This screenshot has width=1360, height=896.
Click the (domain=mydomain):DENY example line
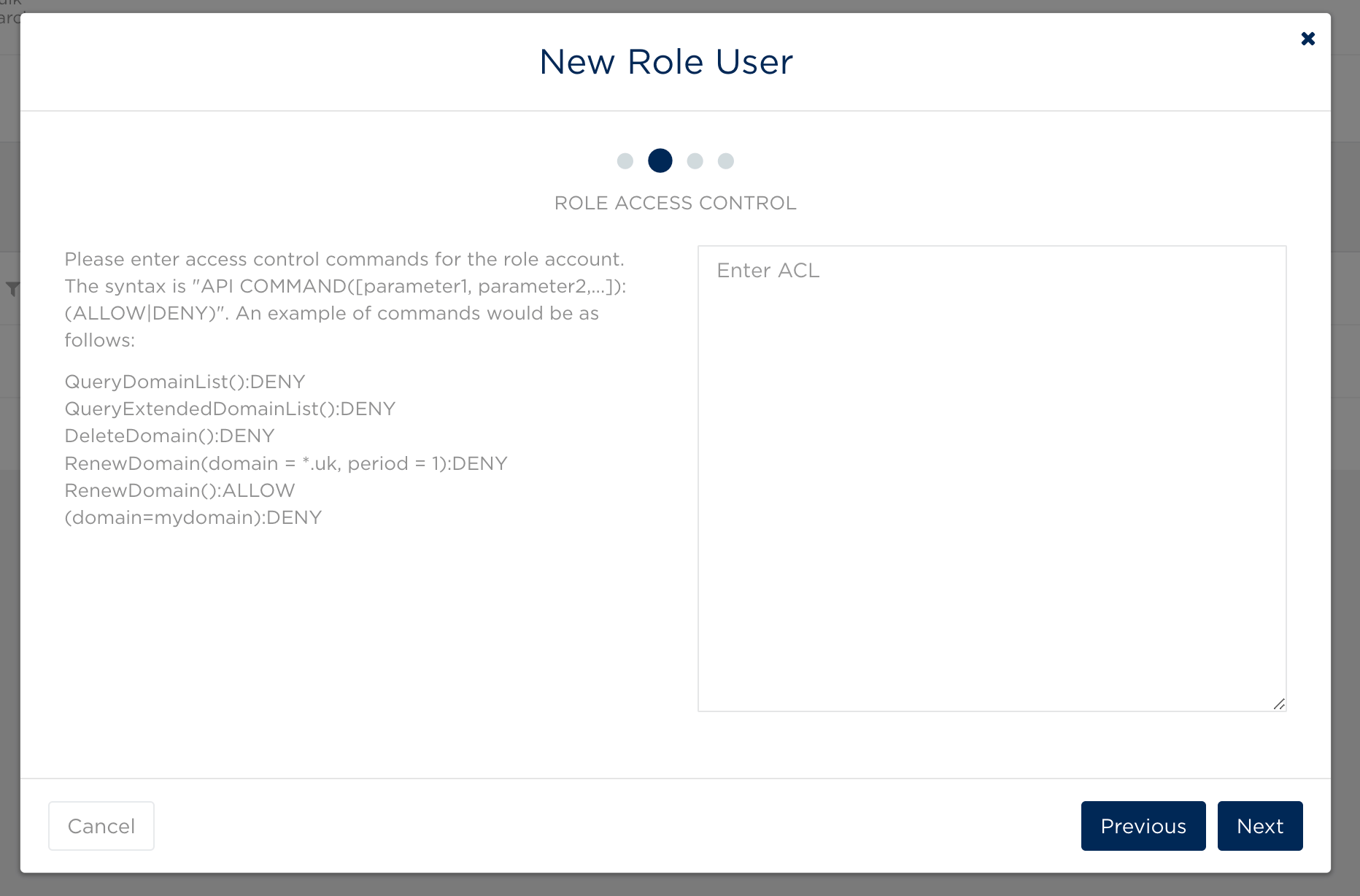193,517
